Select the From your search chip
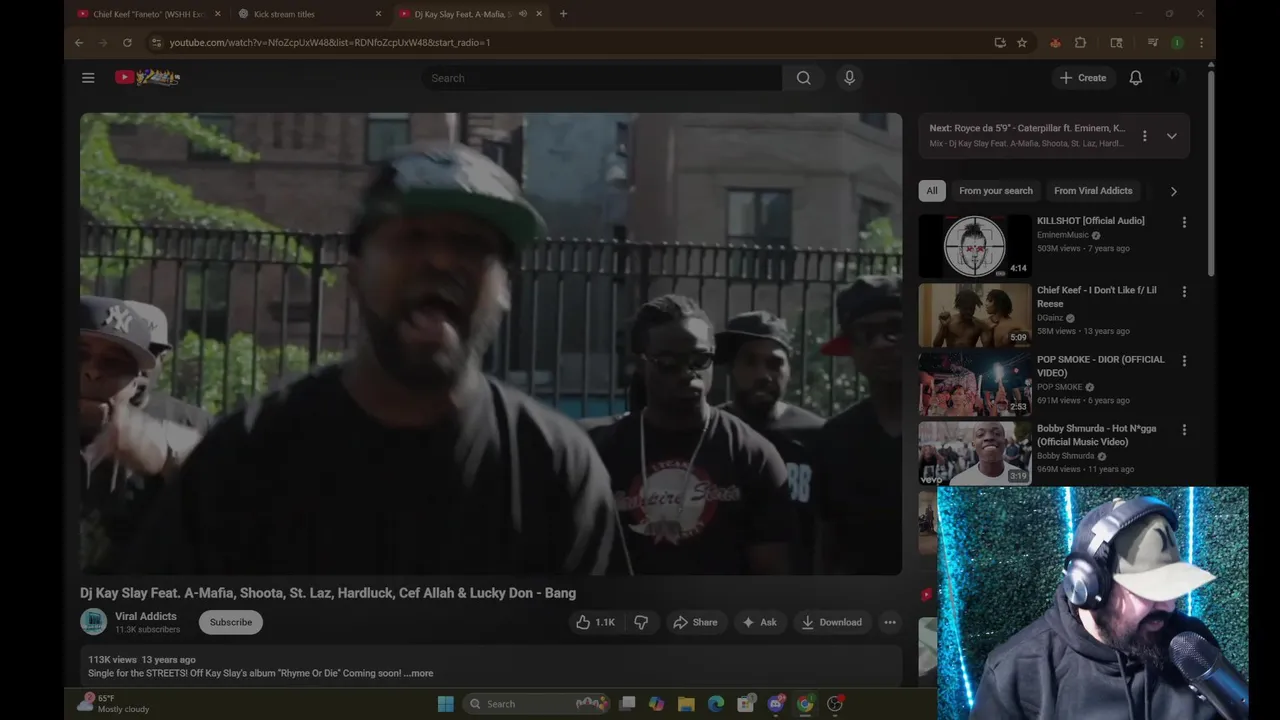Viewport: 1280px width, 720px height. pos(996,191)
